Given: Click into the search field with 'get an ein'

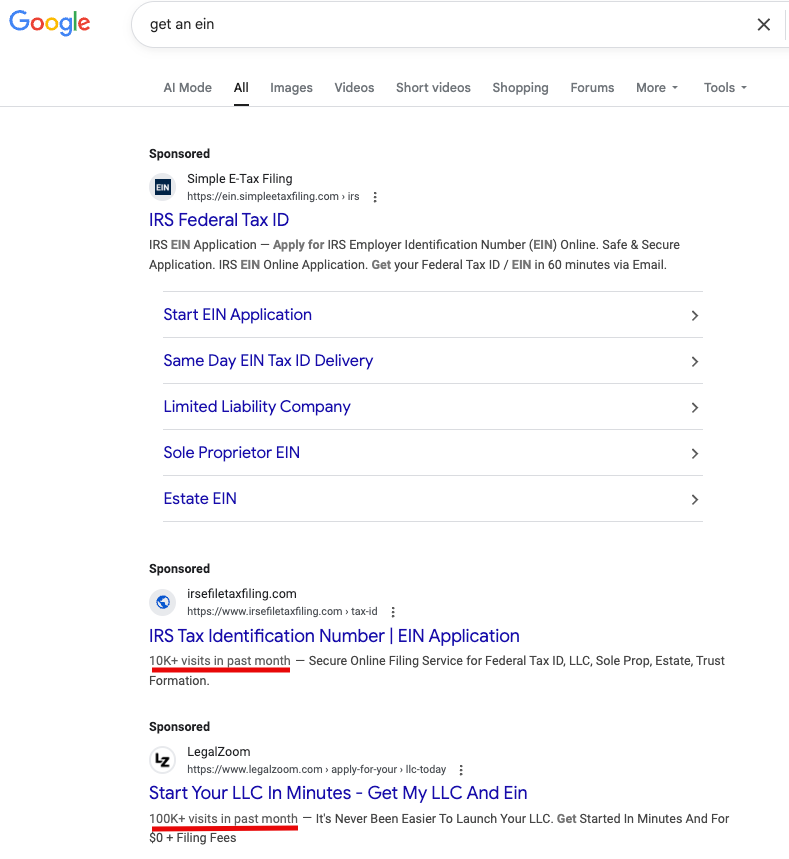Looking at the screenshot, I should click(x=438, y=24).
